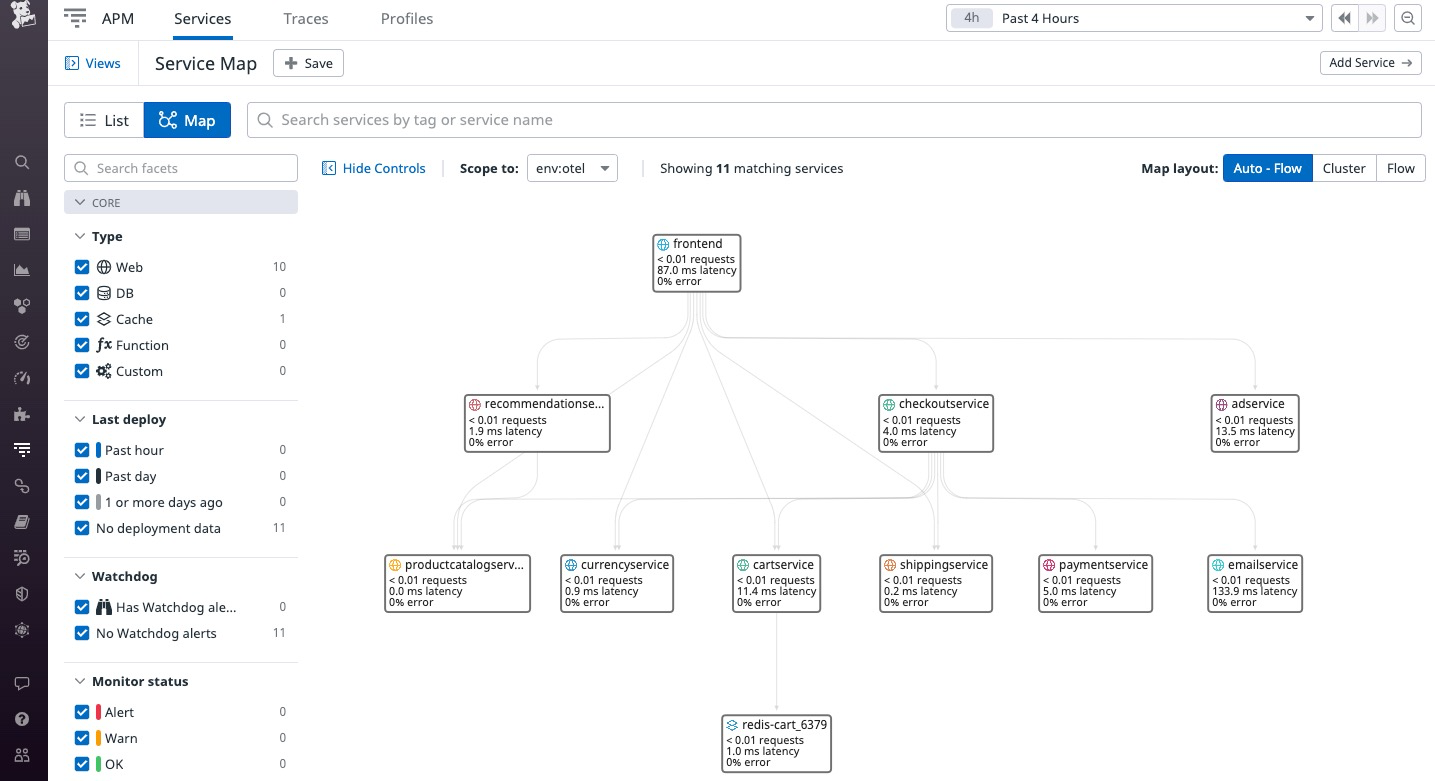Viewport: 1435px width, 781px height.
Task: Click the search magnifier icon in left sidebar
Action: [22, 162]
